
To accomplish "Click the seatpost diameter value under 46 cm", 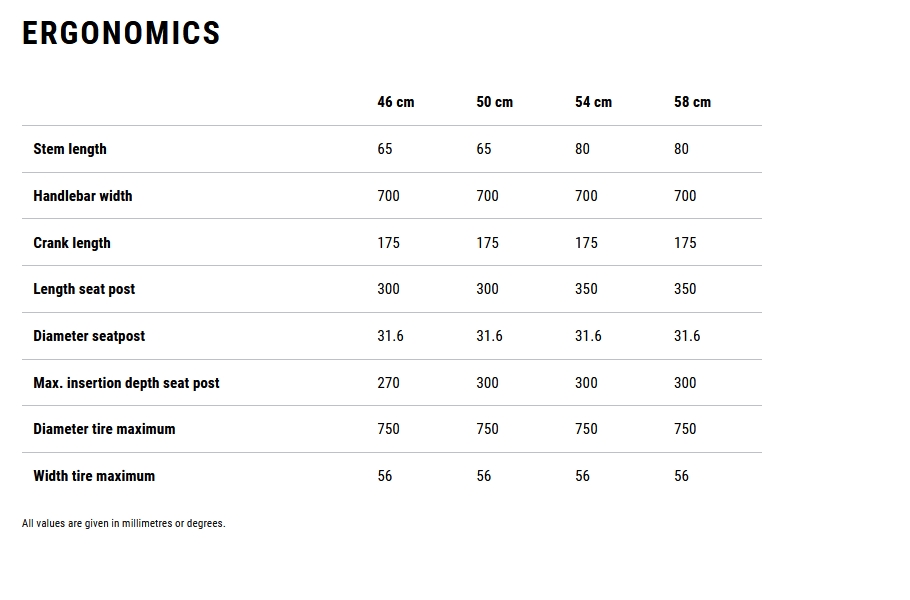I will (x=390, y=336).
